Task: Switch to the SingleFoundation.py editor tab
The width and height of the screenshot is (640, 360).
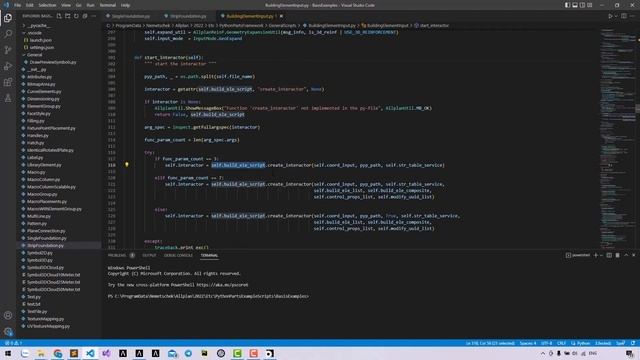Action: pyautogui.click(x=131, y=16)
